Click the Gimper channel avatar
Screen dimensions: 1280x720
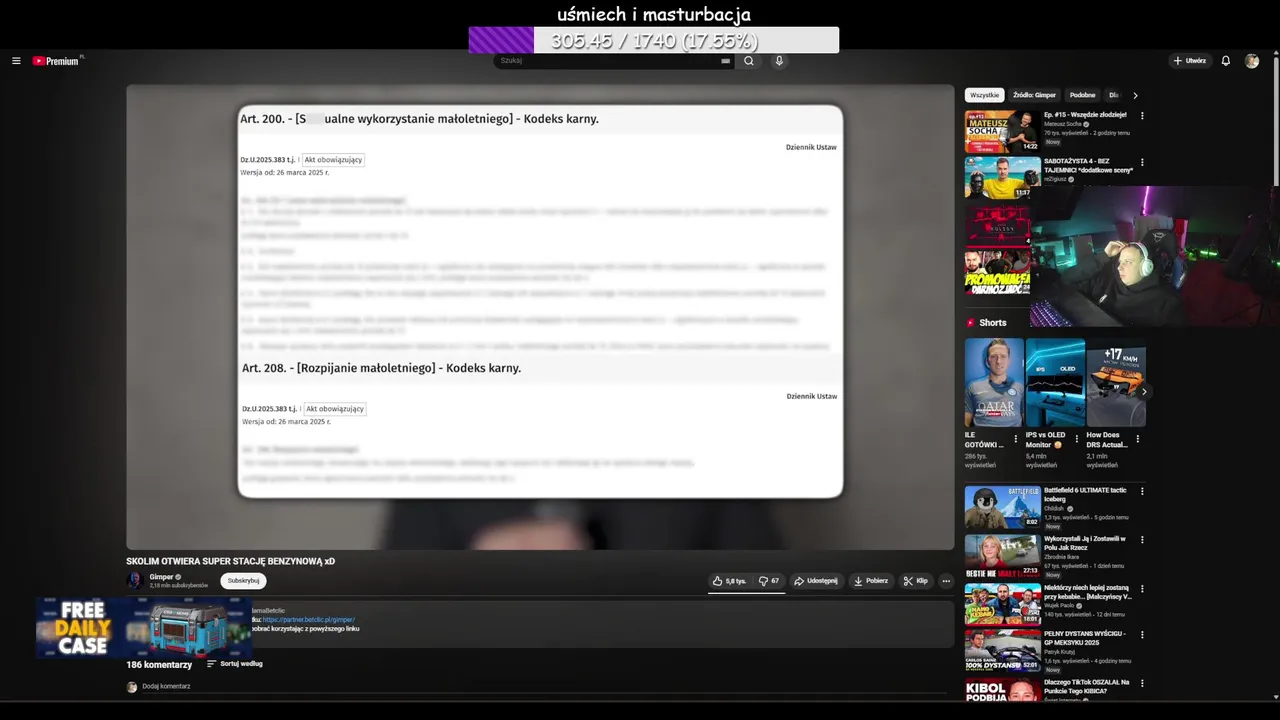[x=135, y=580]
